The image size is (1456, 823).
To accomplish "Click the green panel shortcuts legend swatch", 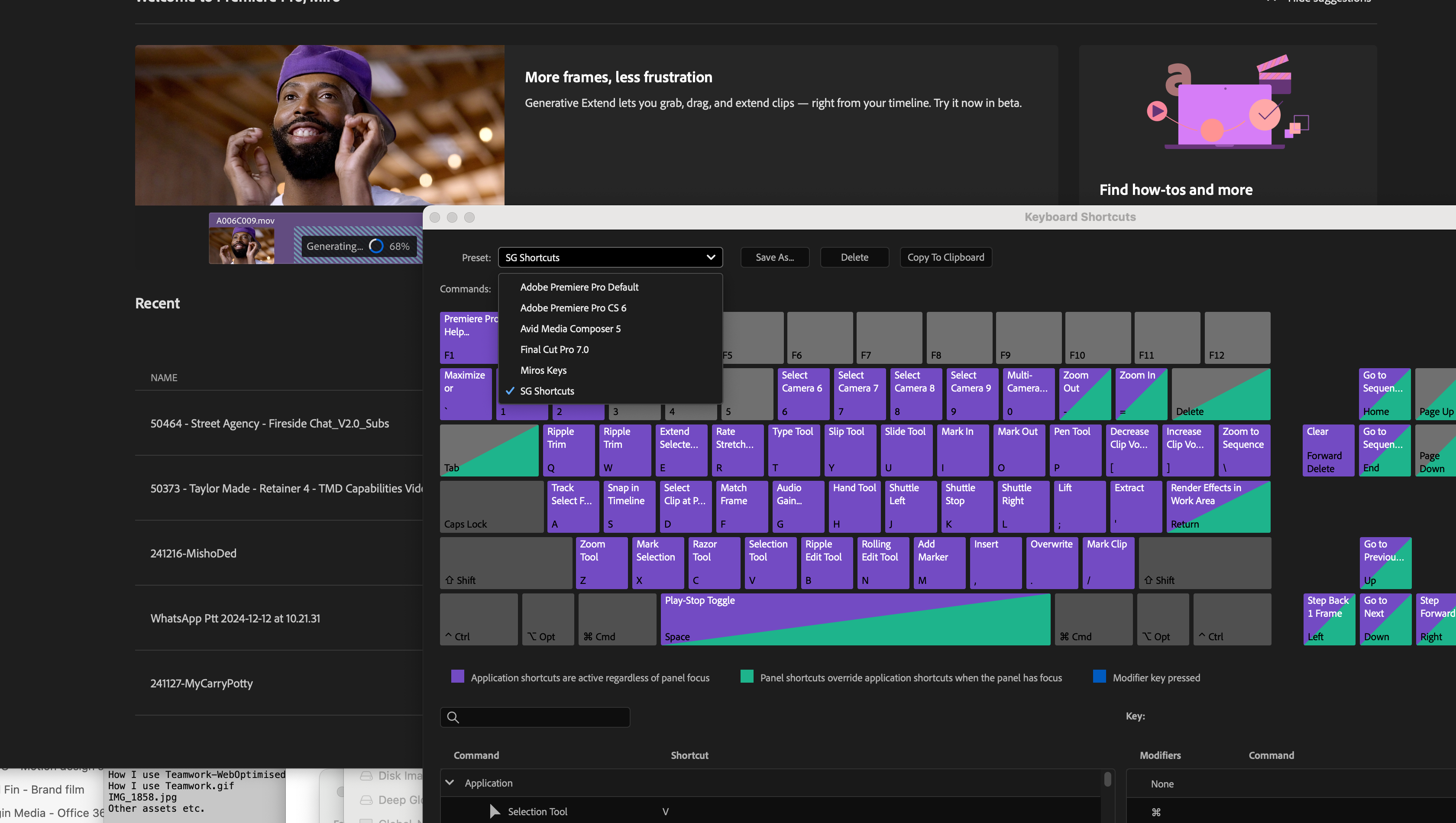I will (x=747, y=676).
